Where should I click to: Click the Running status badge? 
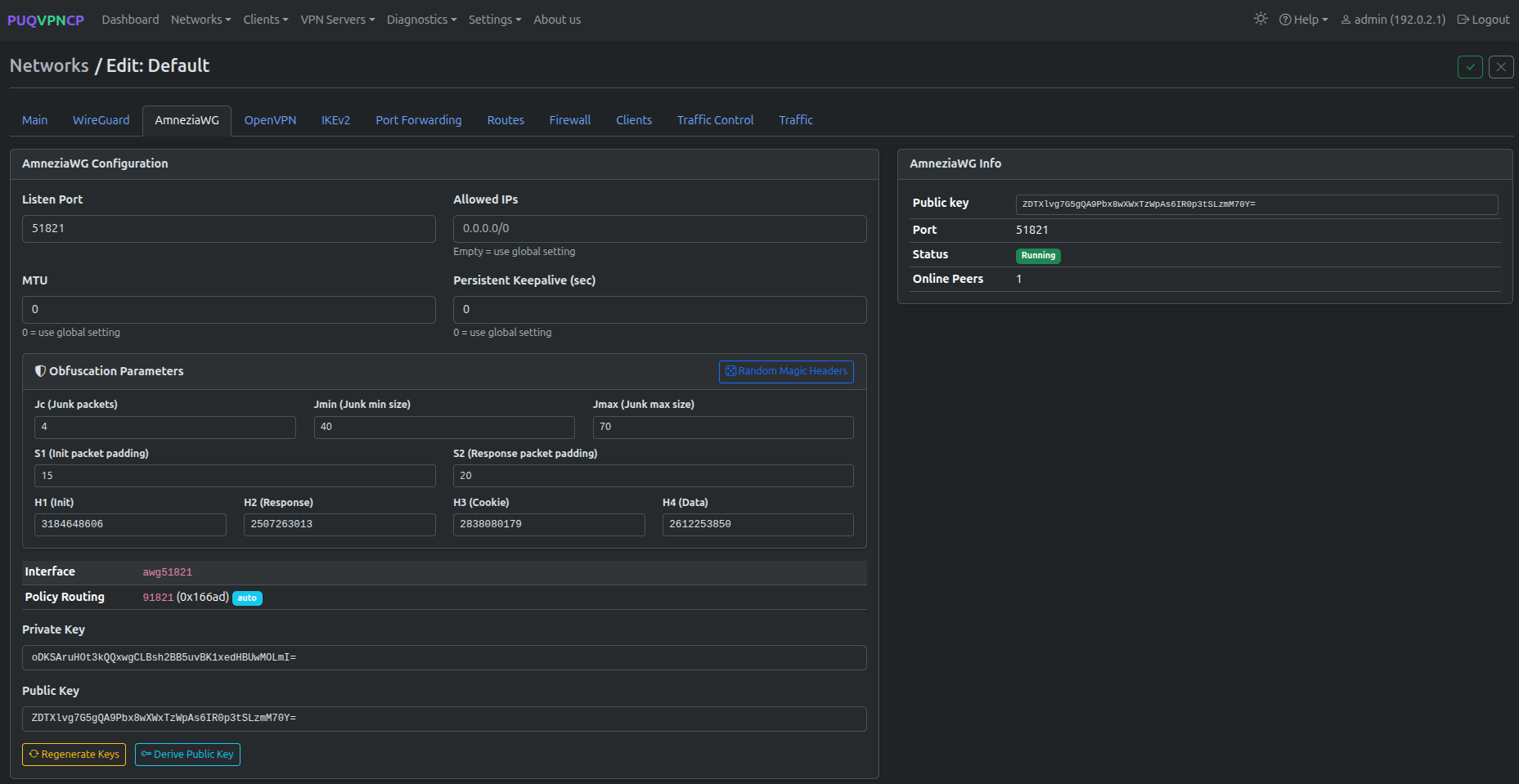click(1038, 256)
